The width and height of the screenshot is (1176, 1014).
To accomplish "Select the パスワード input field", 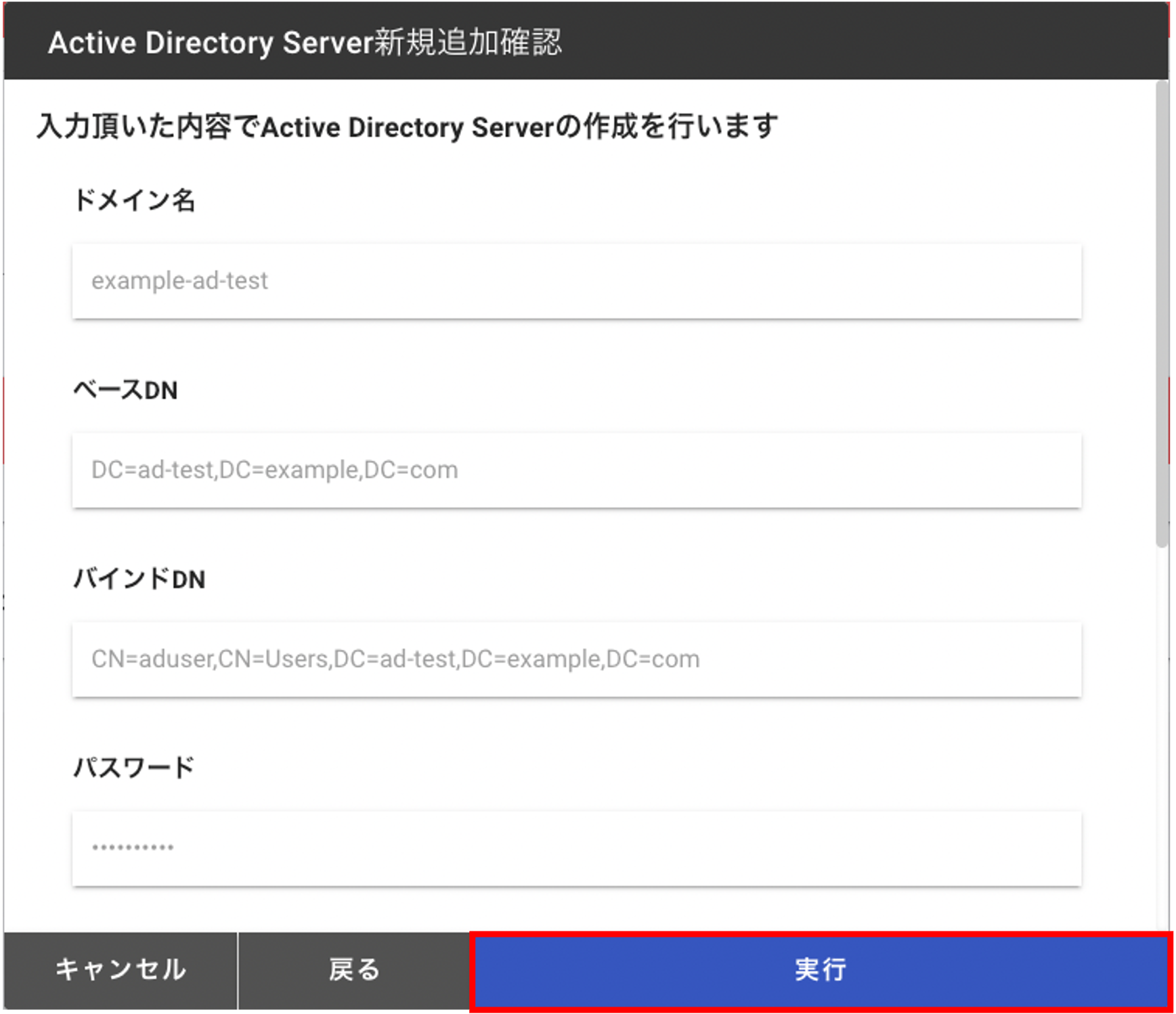I will [x=577, y=848].
